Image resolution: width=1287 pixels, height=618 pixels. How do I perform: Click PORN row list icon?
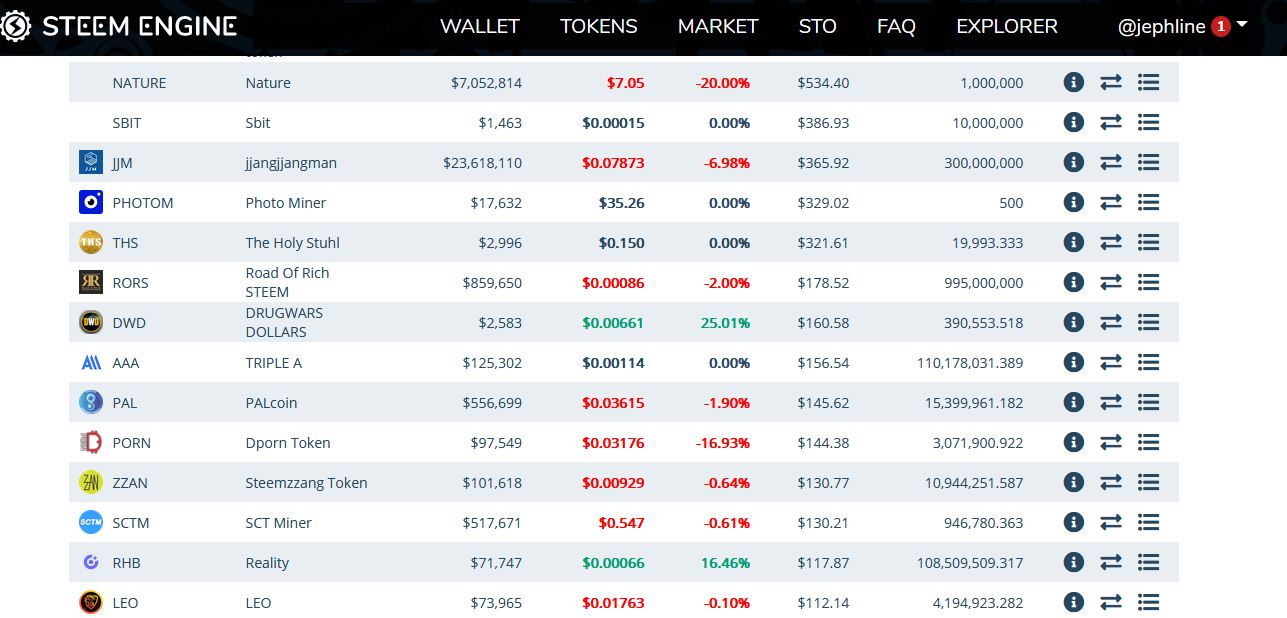pos(1148,442)
